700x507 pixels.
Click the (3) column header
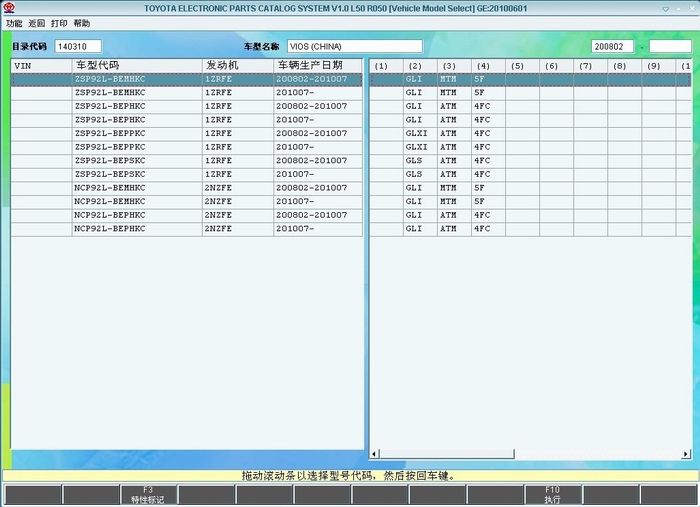coord(454,66)
